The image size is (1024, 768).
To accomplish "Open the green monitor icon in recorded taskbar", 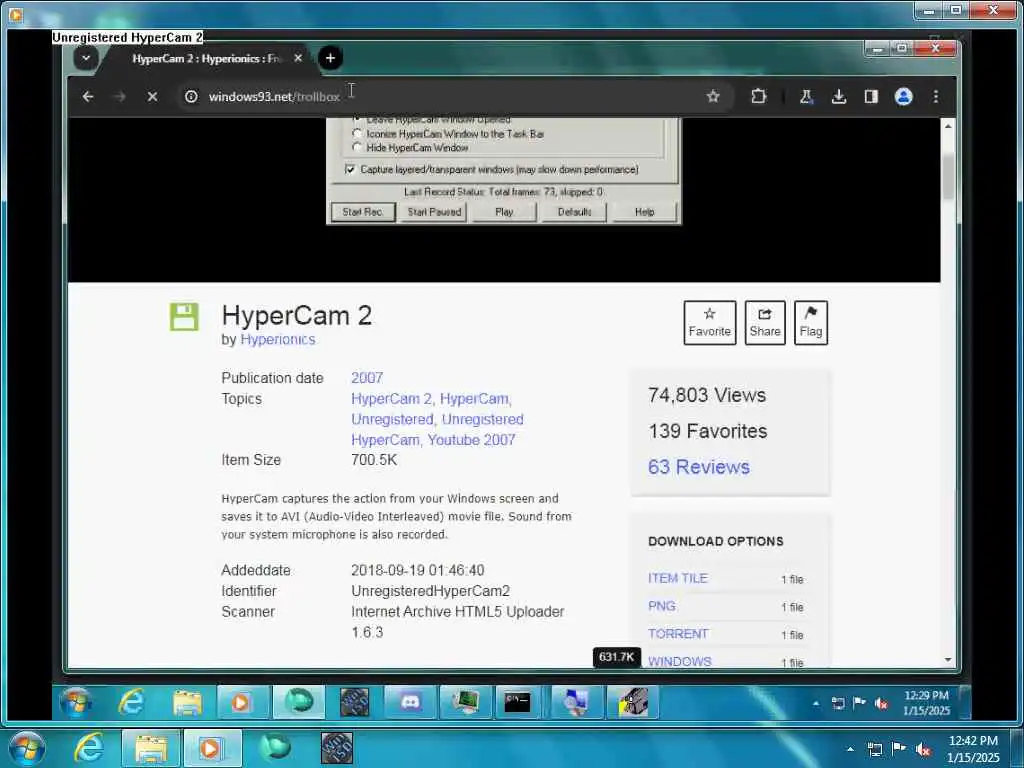I will (466, 702).
